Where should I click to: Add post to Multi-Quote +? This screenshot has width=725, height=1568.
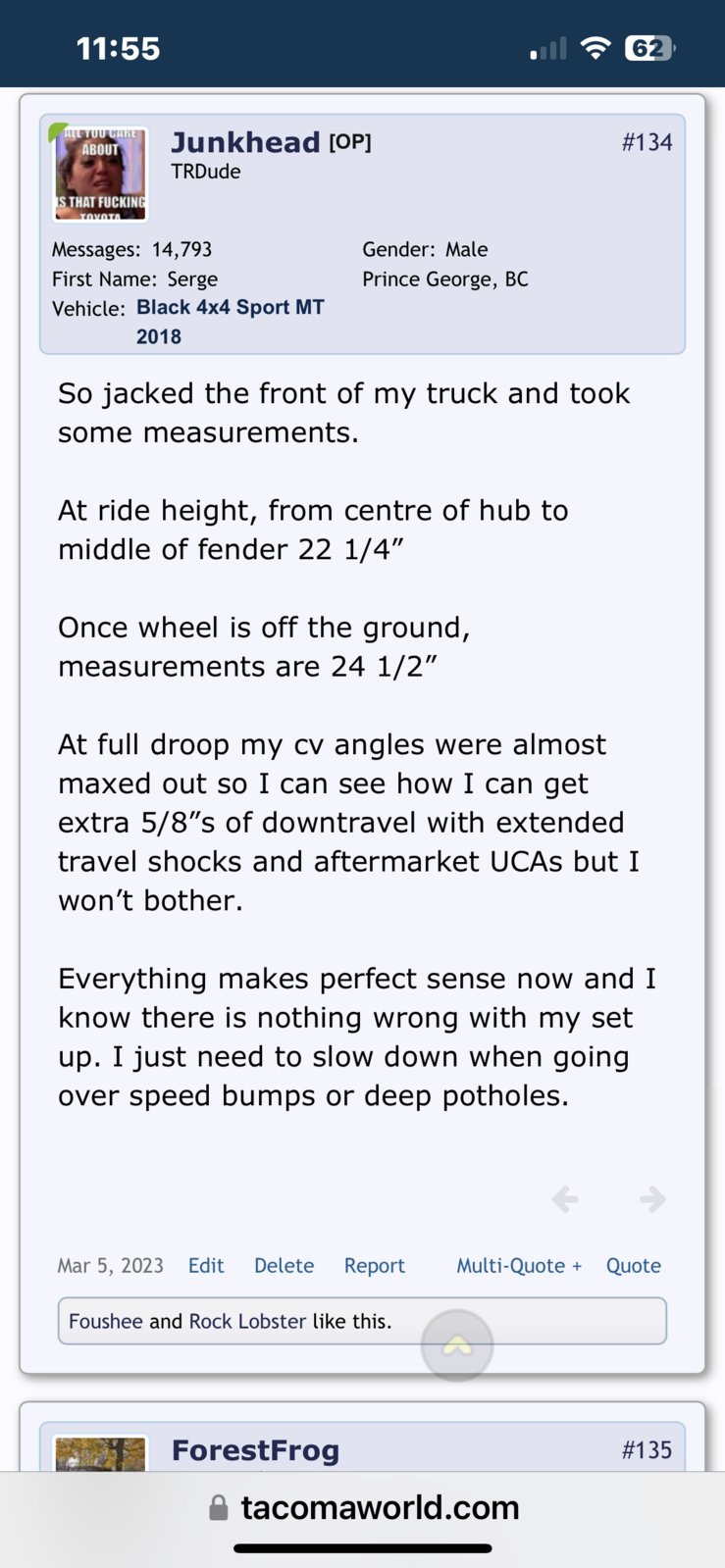pyautogui.click(x=519, y=1266)
